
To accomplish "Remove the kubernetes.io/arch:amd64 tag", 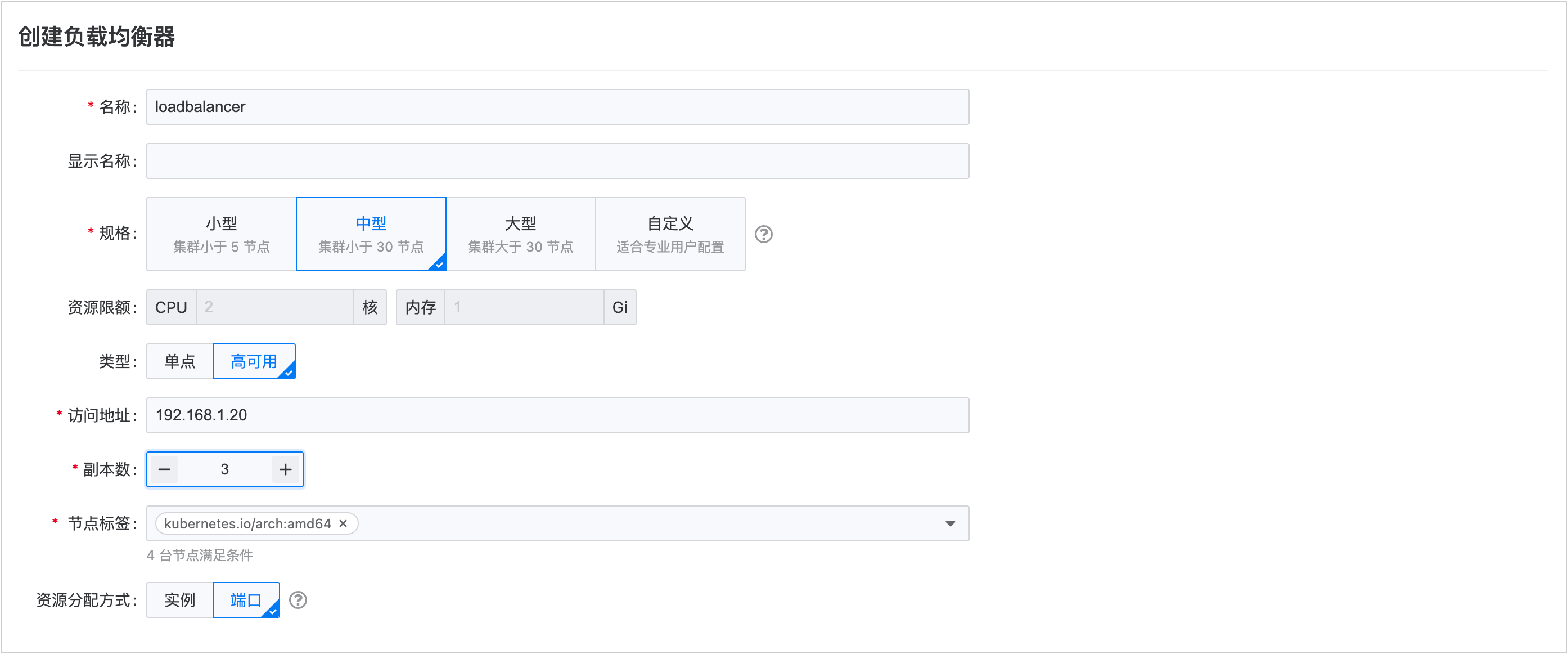I will coord(343,523).
